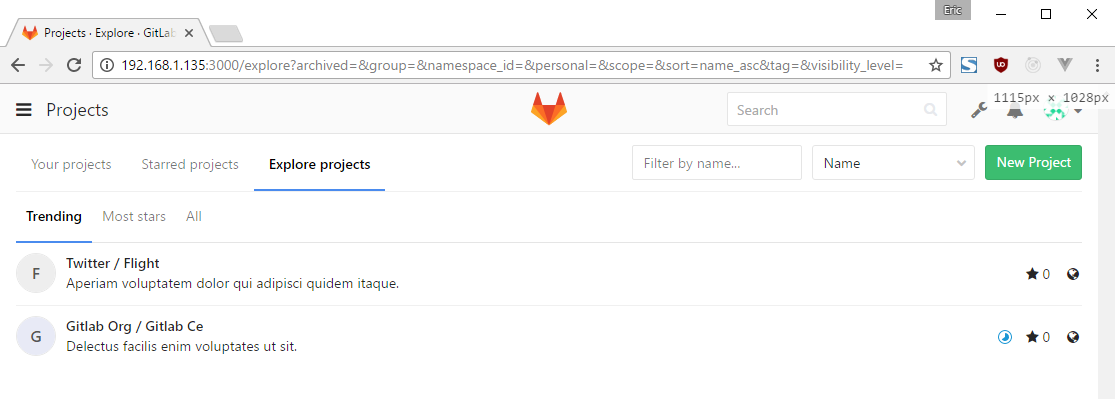Click the description 'Delectus facilis enim voluptates ut sit.'
Image resolution: width=1115 pixels, height=399 pixels.
(x=181, y=346)
